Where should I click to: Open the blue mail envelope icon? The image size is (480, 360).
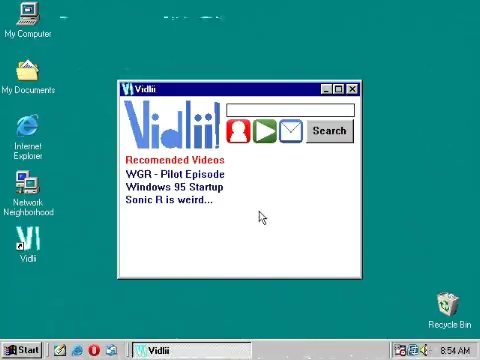tap(291, 131)
